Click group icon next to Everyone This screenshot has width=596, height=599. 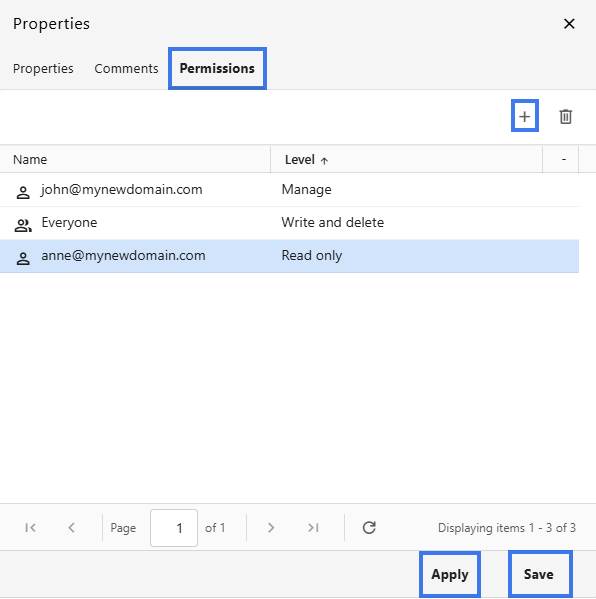(x=23, y=225)
